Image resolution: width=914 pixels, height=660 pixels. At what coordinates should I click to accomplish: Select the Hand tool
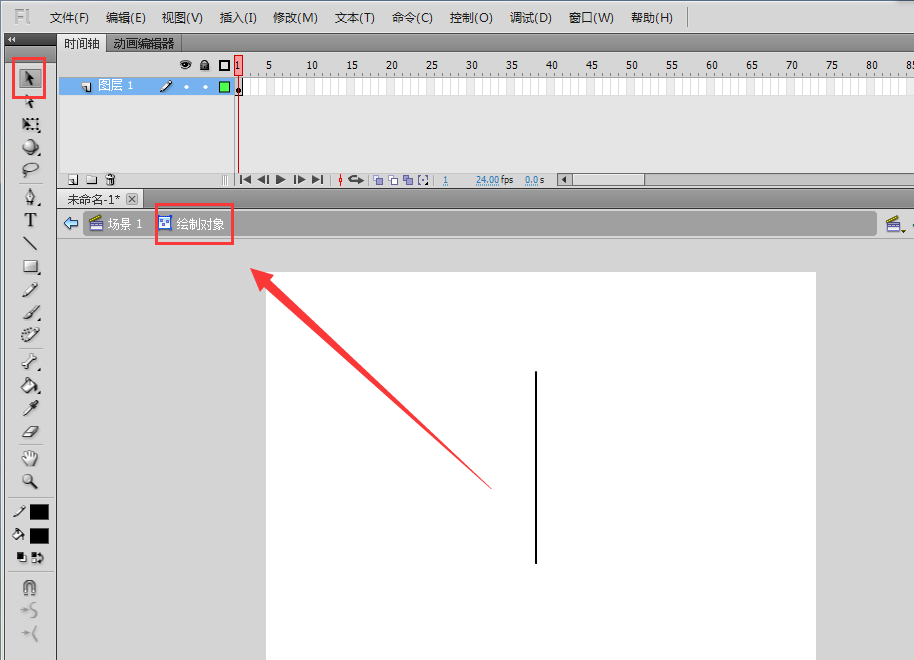click(30, 458)
